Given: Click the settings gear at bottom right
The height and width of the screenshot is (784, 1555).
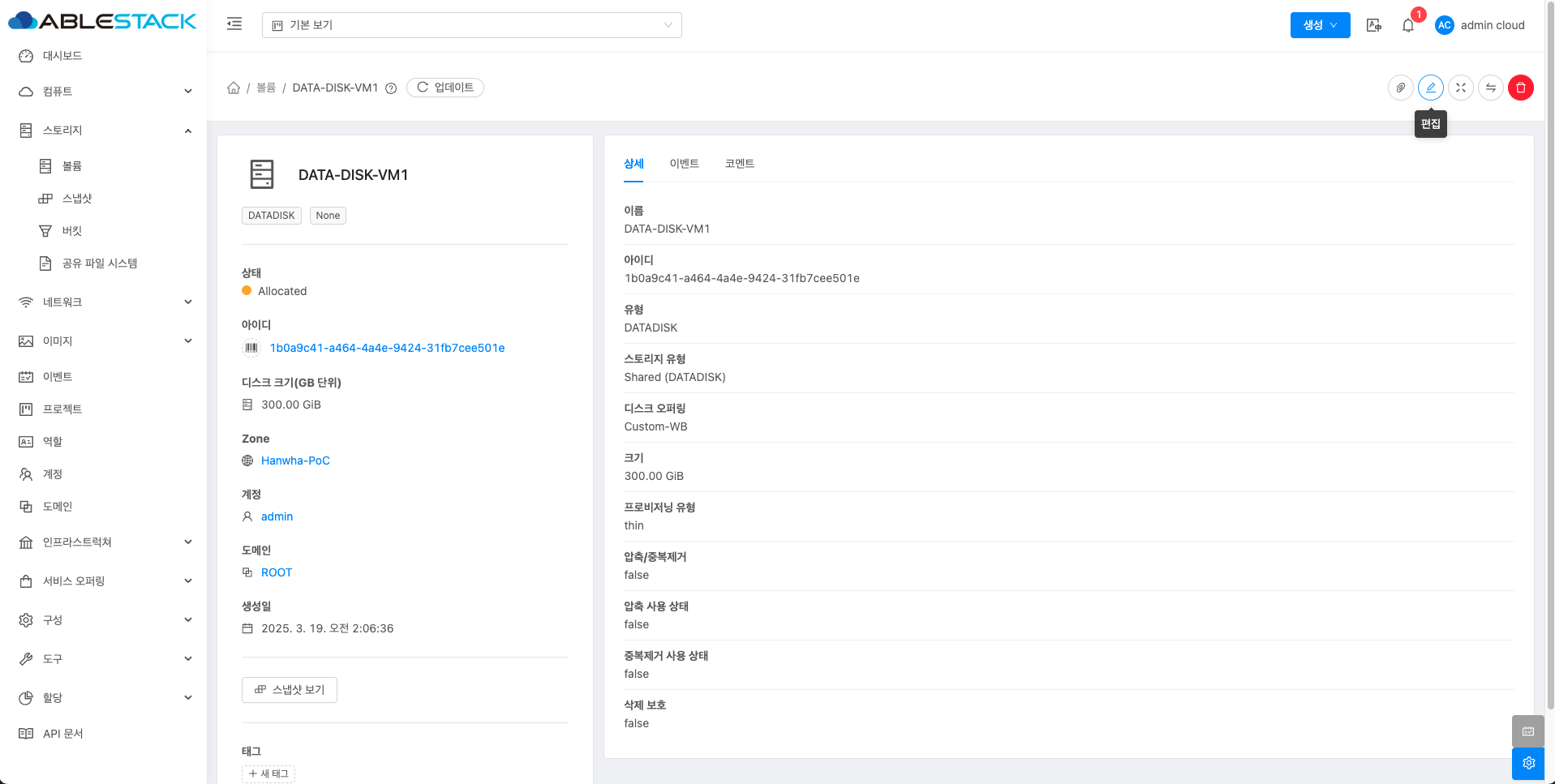Looking at the screenshot, I should (x=1528, y=763).
